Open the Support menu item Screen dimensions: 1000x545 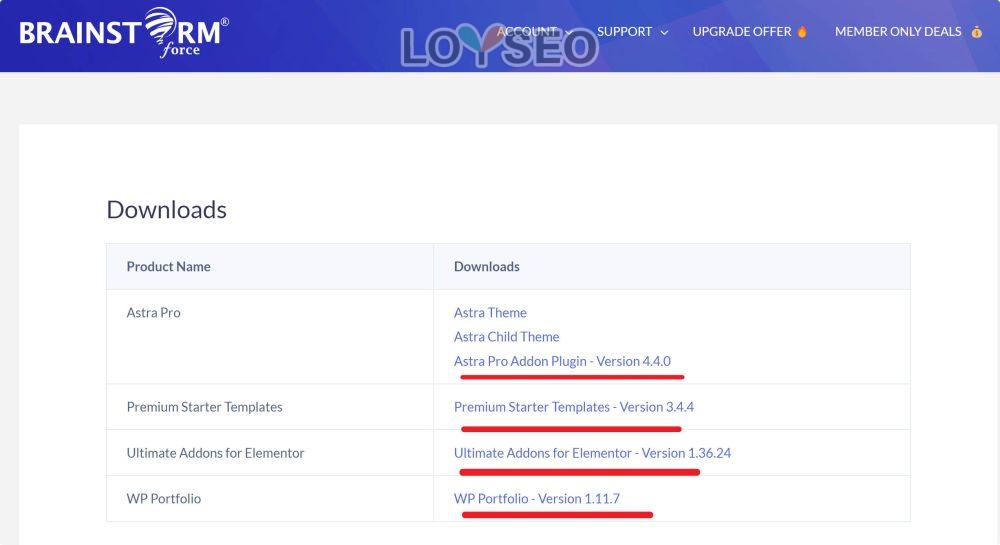click(x=624, y=31)
